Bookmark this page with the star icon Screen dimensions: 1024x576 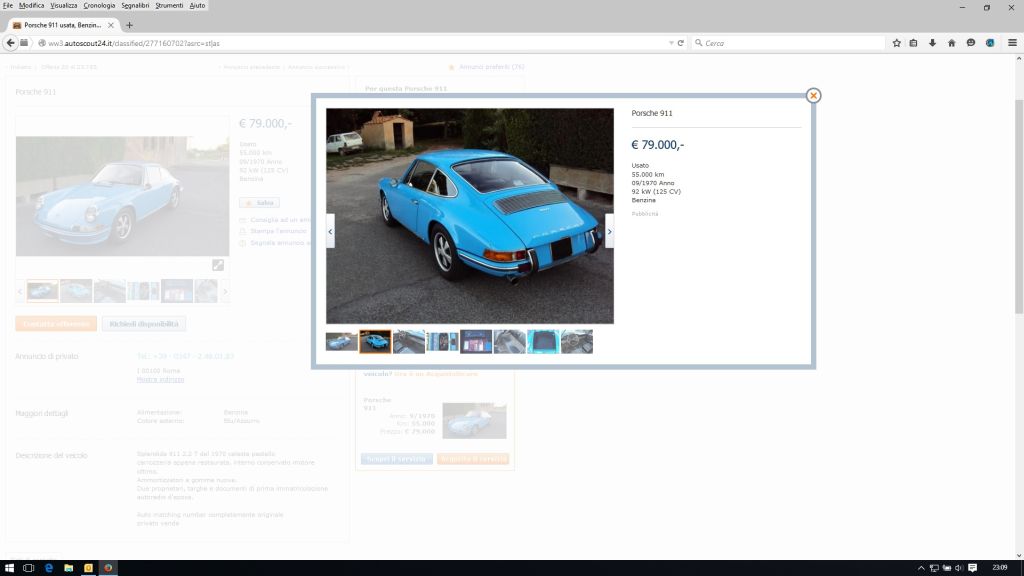[897, 43]
